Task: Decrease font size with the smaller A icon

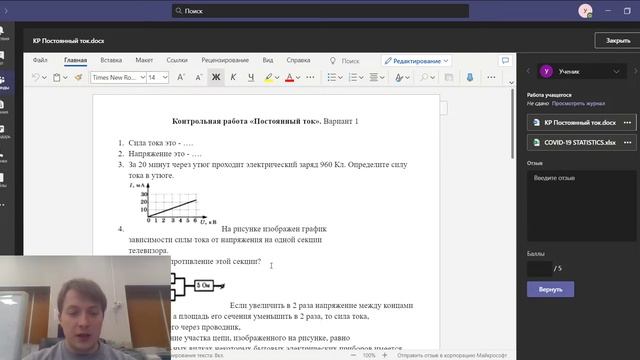Action: (198, 77)
